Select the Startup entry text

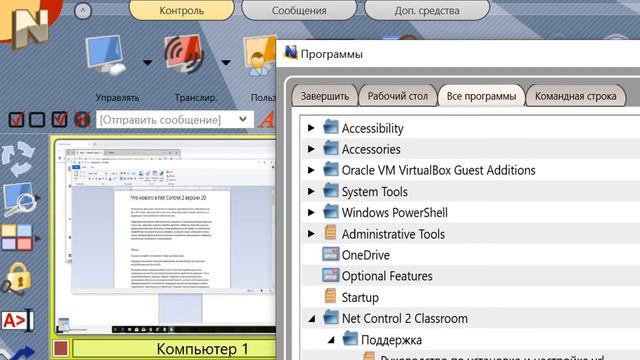pos(360,298)
